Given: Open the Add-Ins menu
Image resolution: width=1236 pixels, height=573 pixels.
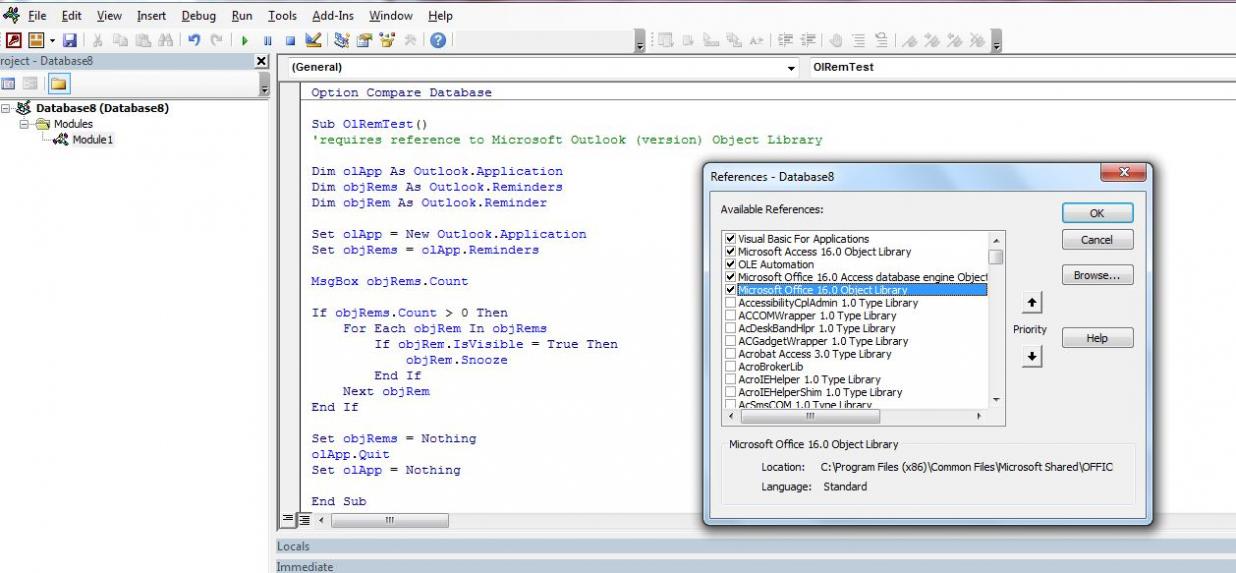Looking at the screenshot, I should pyautogui.click(x=331, y=16).
